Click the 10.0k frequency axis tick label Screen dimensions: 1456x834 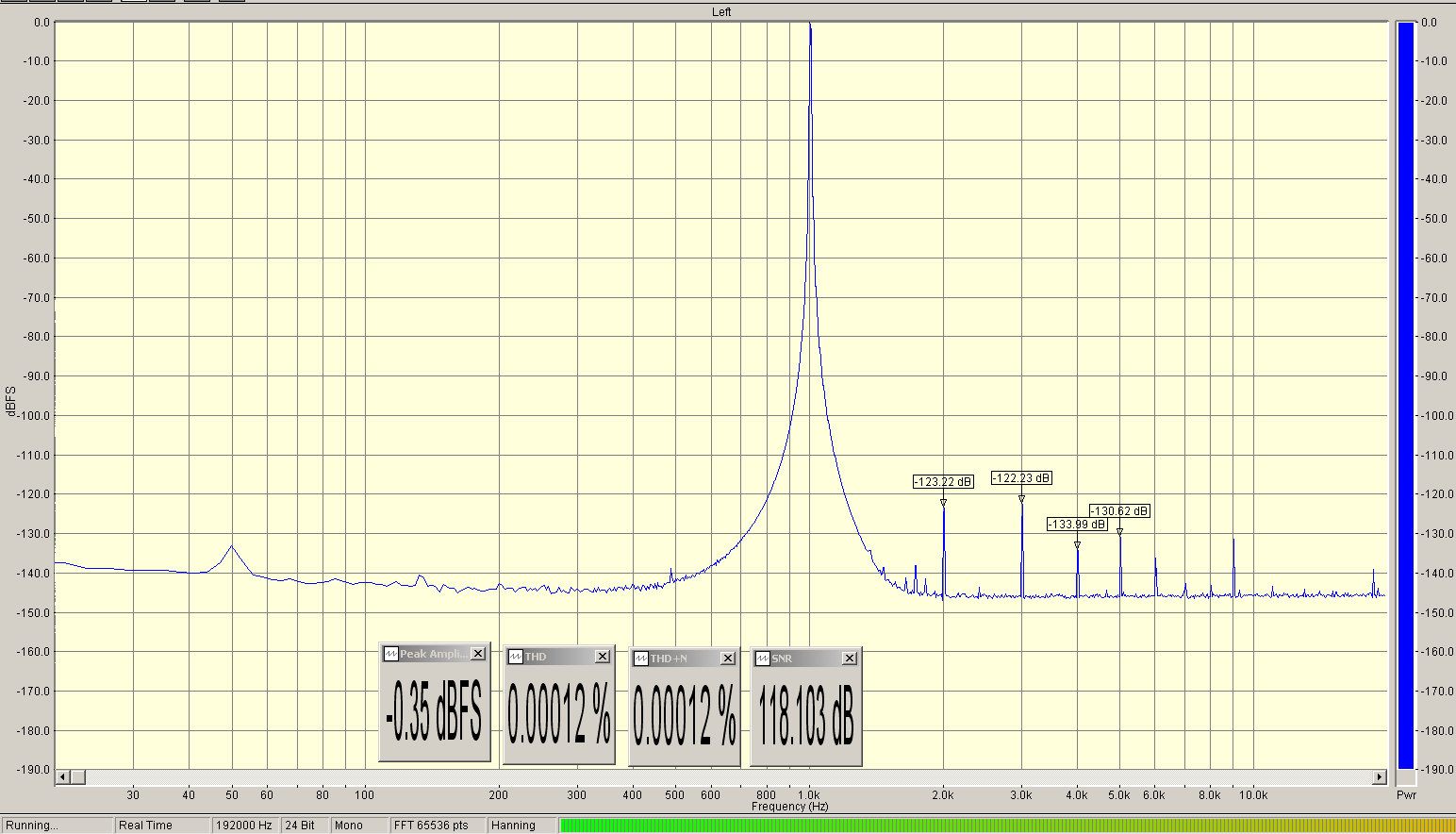click(x=1253, y=795)
